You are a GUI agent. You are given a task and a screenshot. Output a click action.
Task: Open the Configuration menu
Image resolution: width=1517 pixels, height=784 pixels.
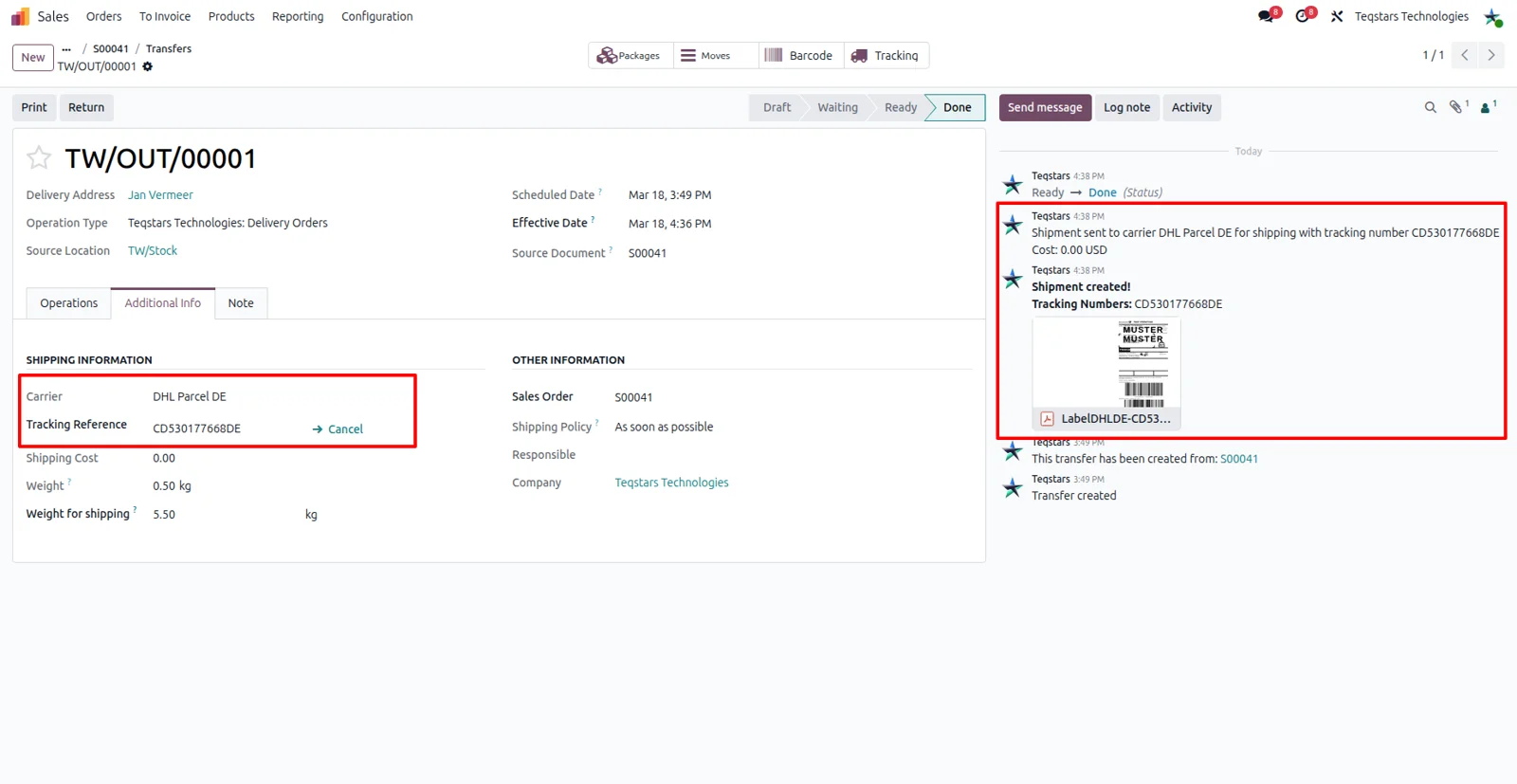tap(377, 16)
